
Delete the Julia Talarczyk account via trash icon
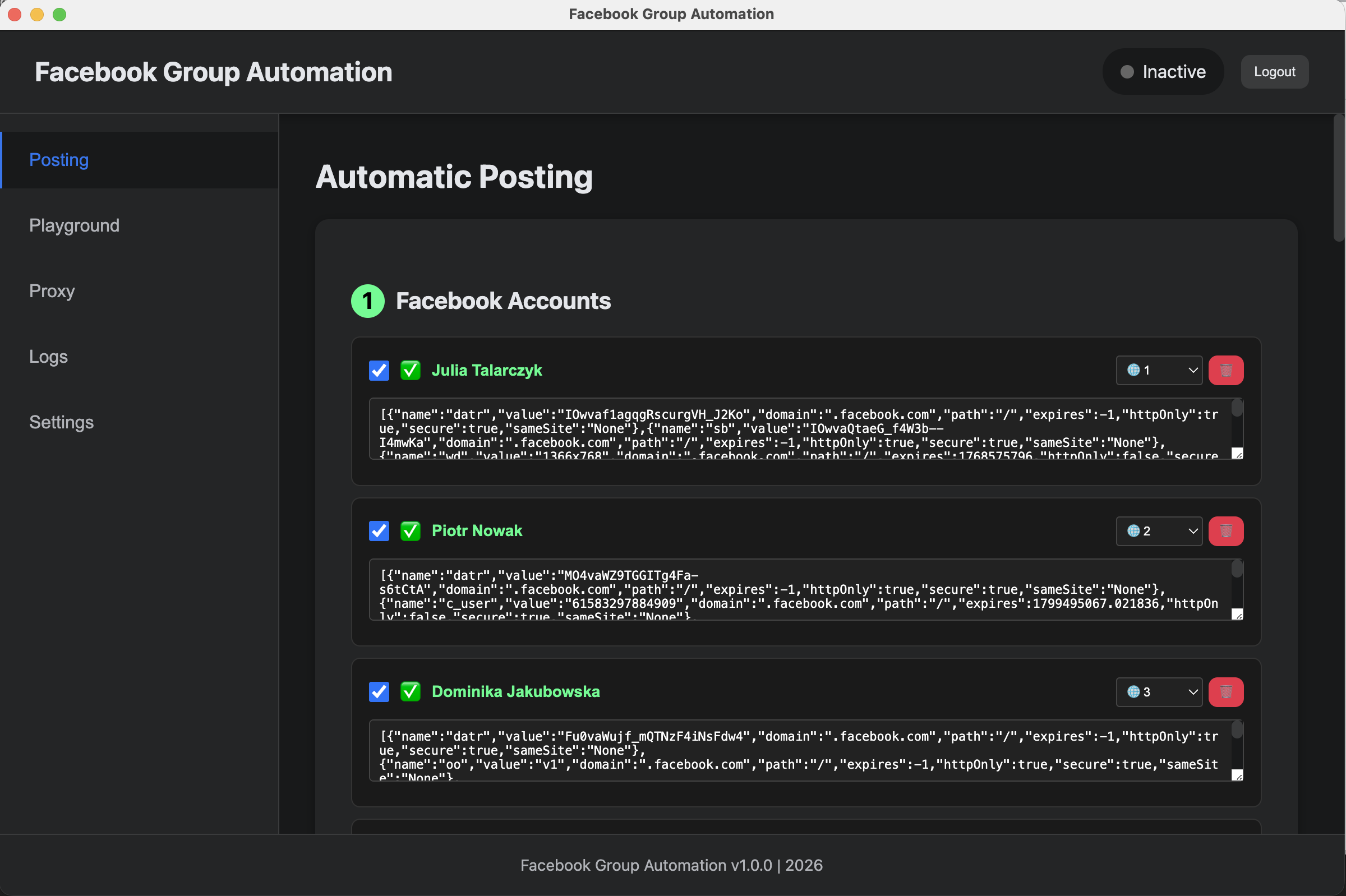(1227, 370)
